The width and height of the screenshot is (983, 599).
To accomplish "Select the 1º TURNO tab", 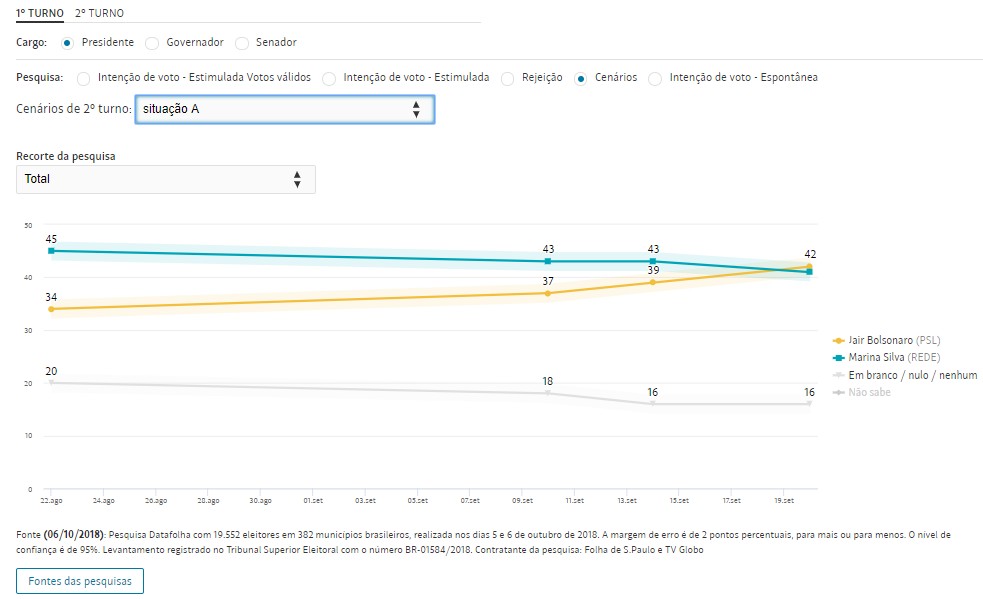I will [40, 13].
